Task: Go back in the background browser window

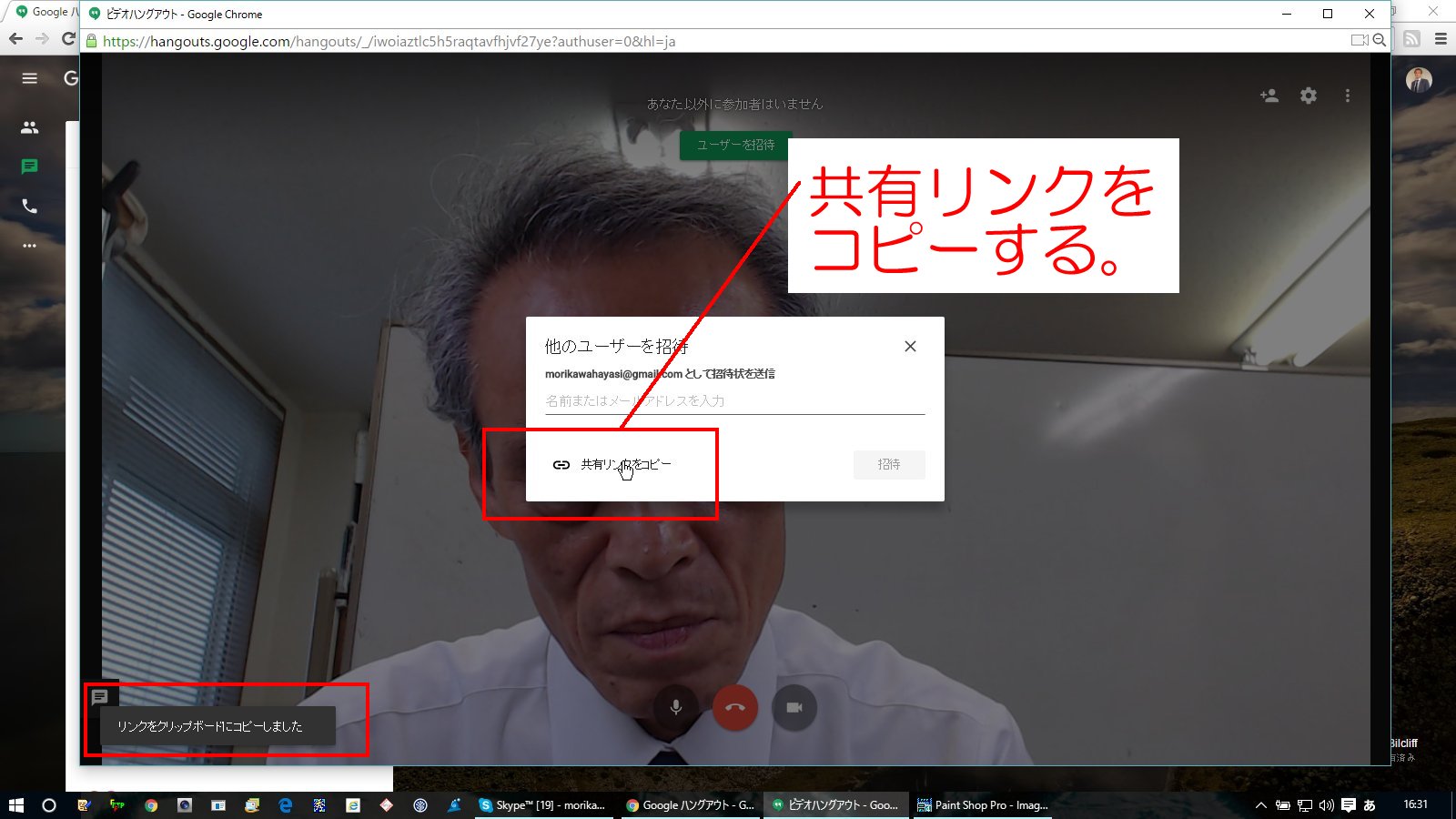Action: pos(15,38)
